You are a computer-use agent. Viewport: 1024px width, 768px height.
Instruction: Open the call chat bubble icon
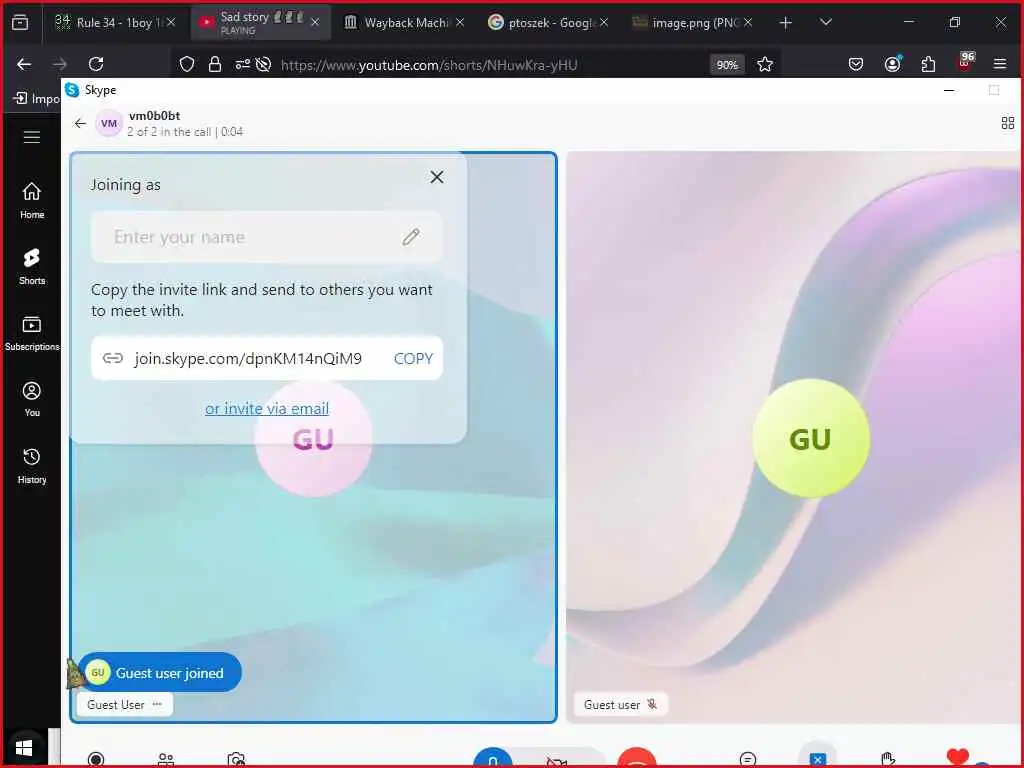click(x=748, y=760)
